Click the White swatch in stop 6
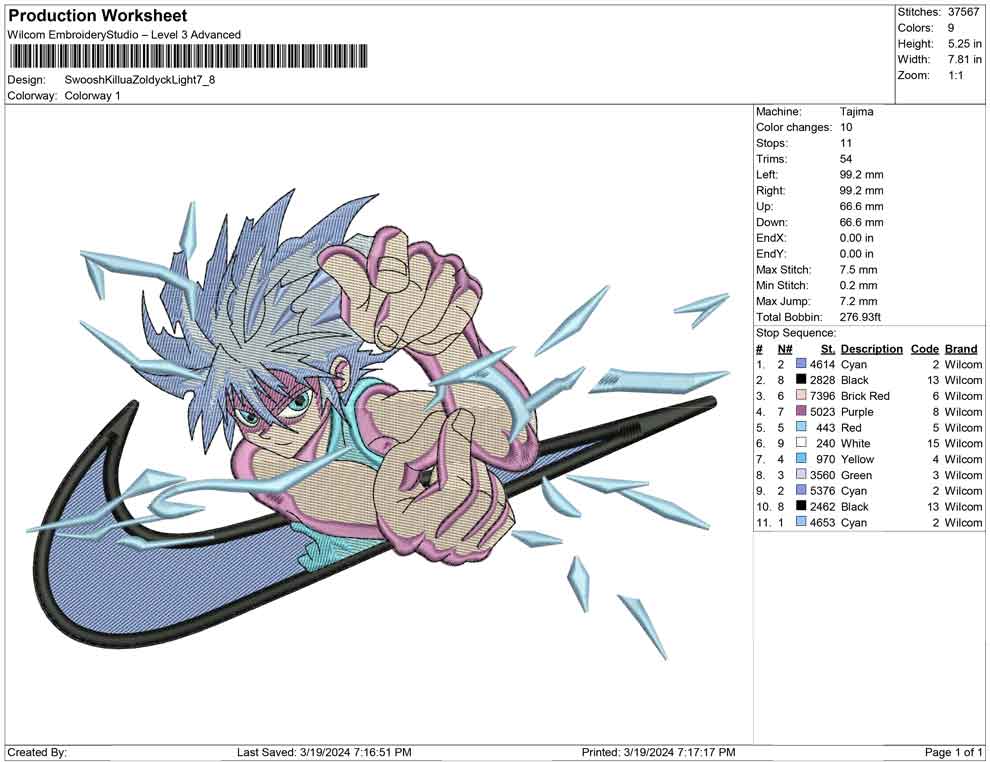This screenshot has width=990, height=762. click(x=801, y=443)
